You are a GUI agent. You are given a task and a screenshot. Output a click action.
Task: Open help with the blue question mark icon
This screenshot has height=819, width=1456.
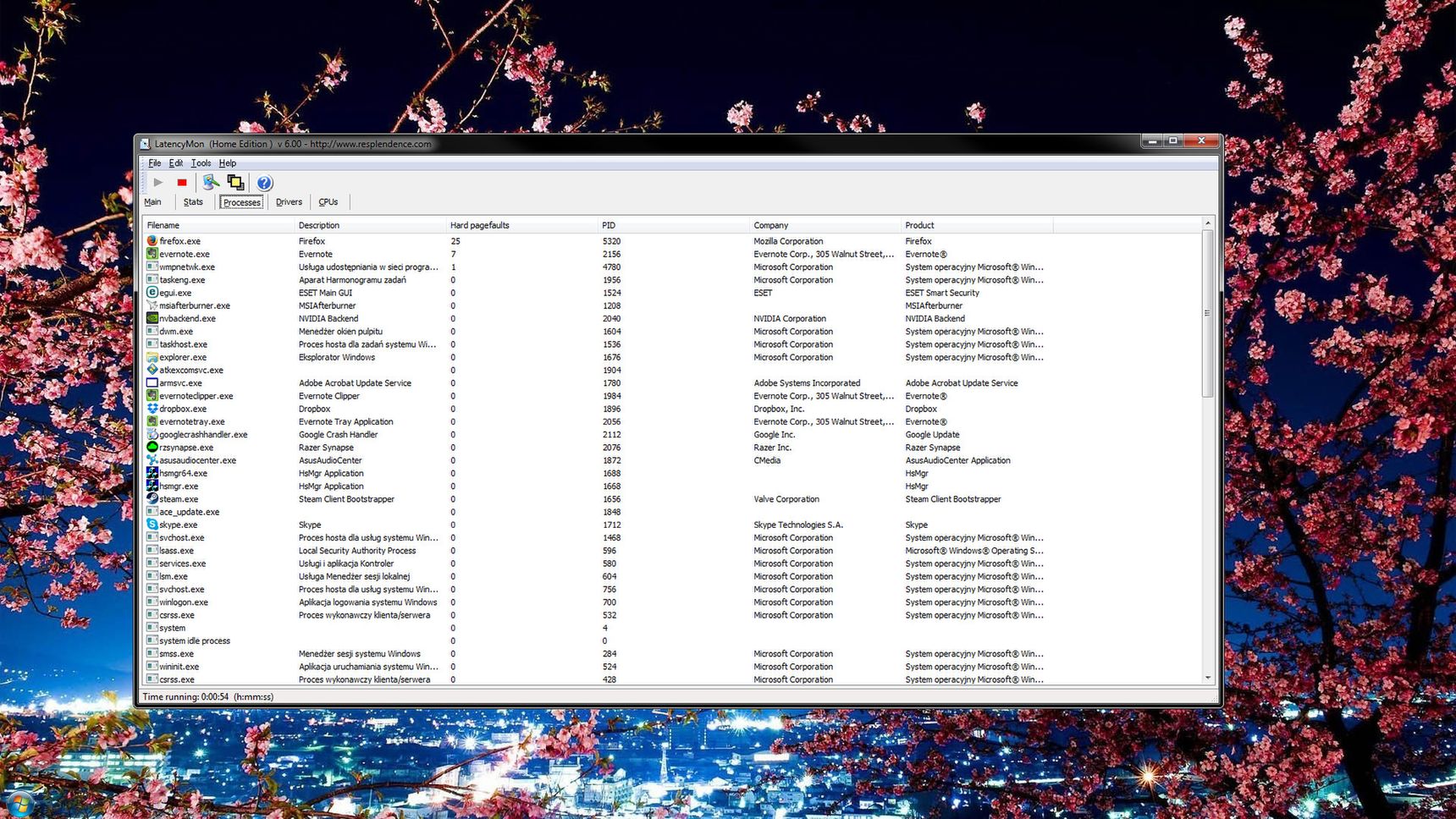[x=265, y=183]
